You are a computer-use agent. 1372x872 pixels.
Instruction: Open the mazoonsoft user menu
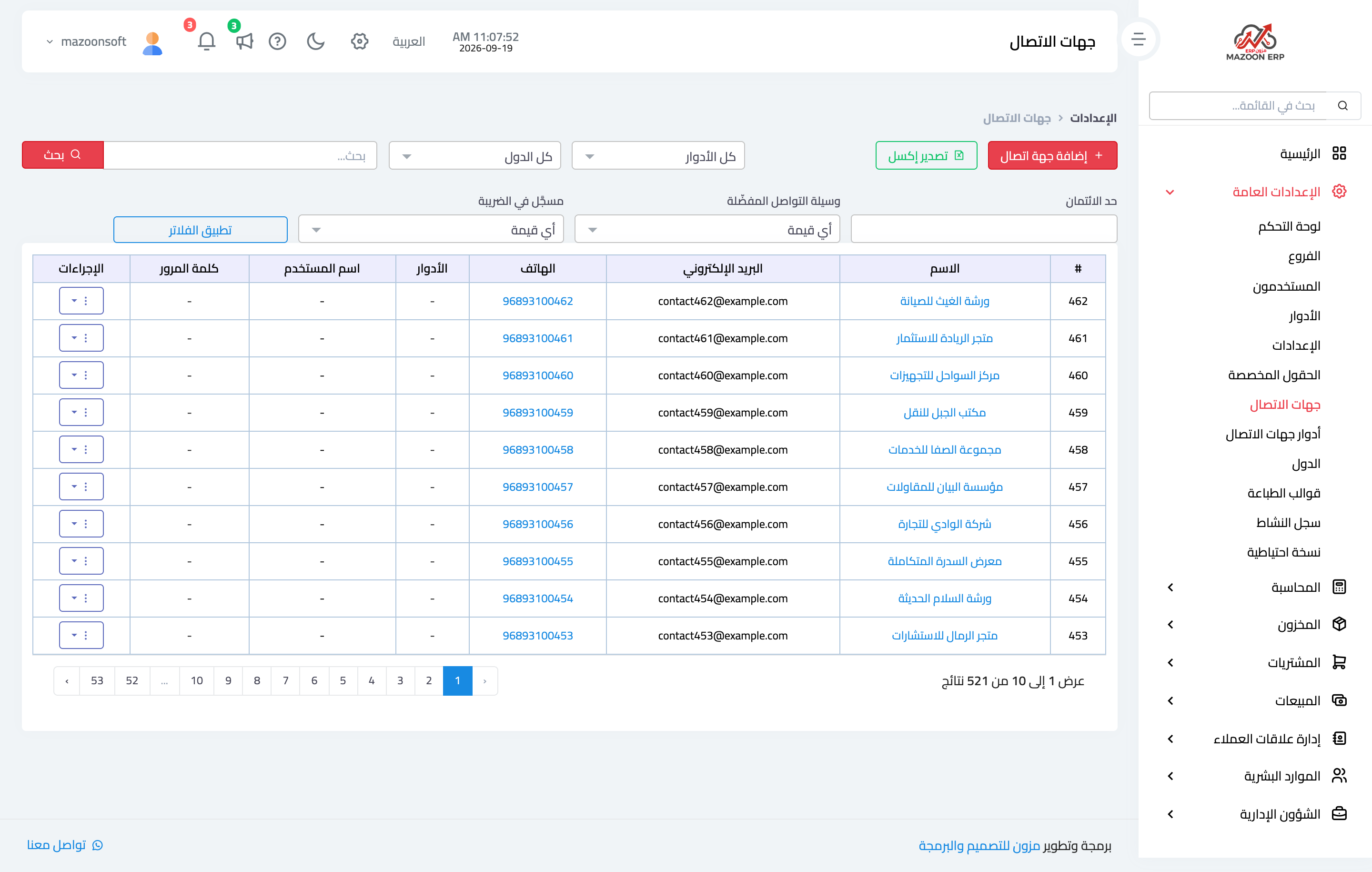[87, 41]
